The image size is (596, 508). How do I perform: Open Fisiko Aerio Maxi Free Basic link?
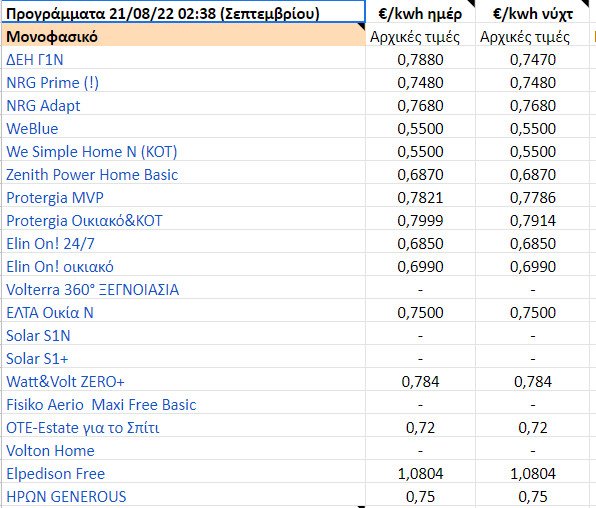pos(101,405)
